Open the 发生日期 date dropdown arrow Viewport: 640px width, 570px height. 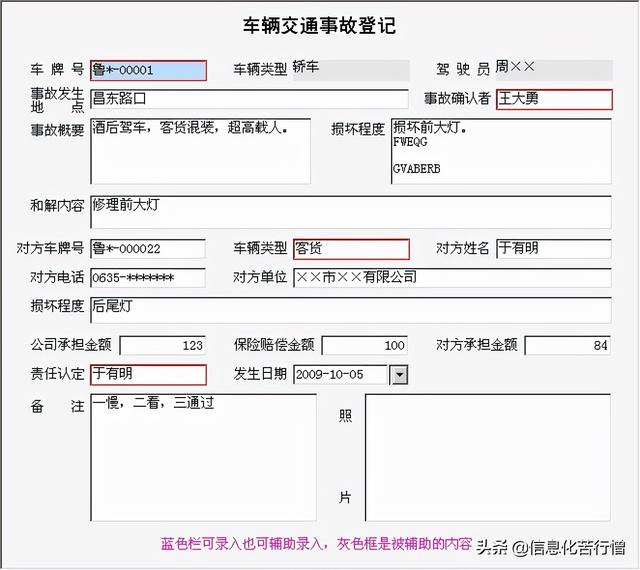tap(399, 374)
